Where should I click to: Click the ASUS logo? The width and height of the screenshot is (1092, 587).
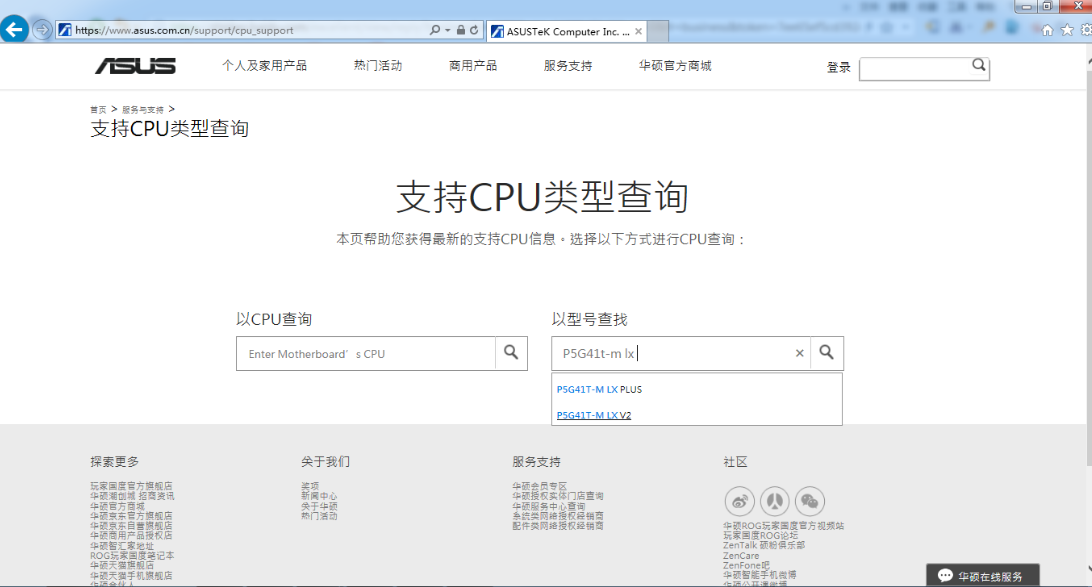[135, 66]
